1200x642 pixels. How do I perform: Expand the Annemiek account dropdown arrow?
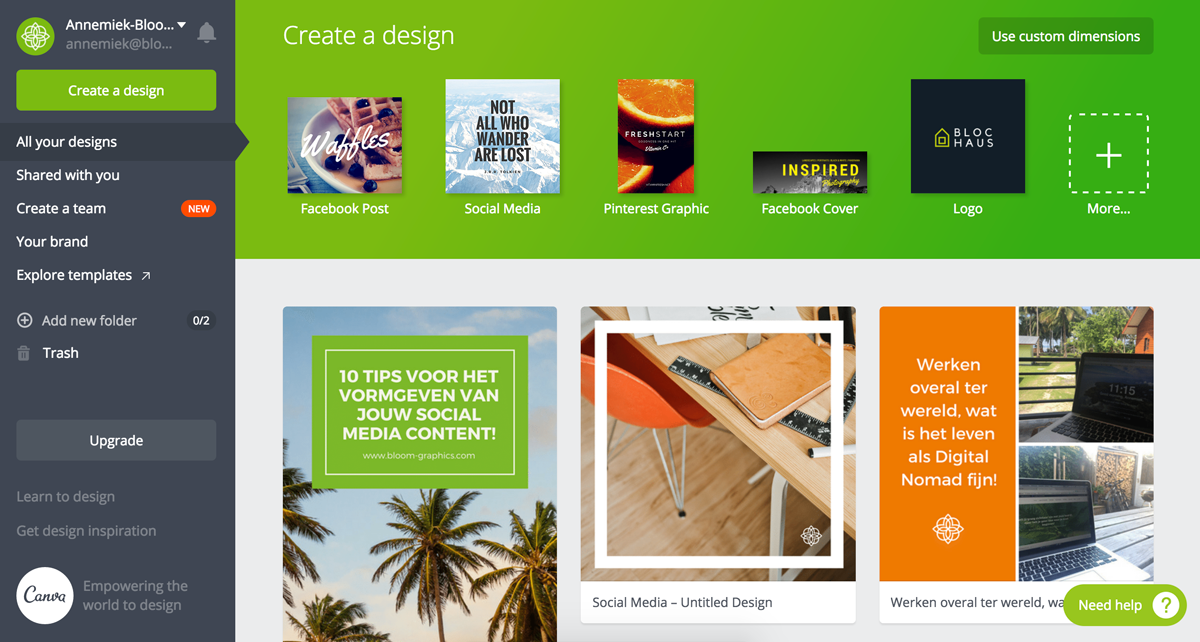[x=182, y=24]
